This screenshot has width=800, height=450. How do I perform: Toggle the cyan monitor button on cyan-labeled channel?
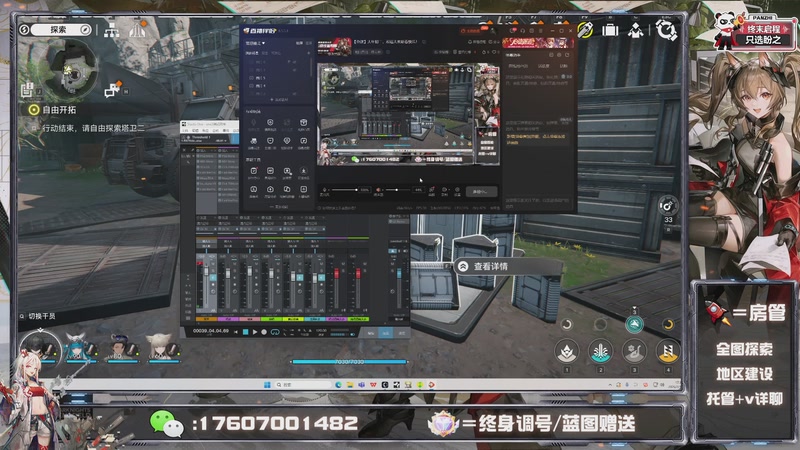tap(321, 277)
